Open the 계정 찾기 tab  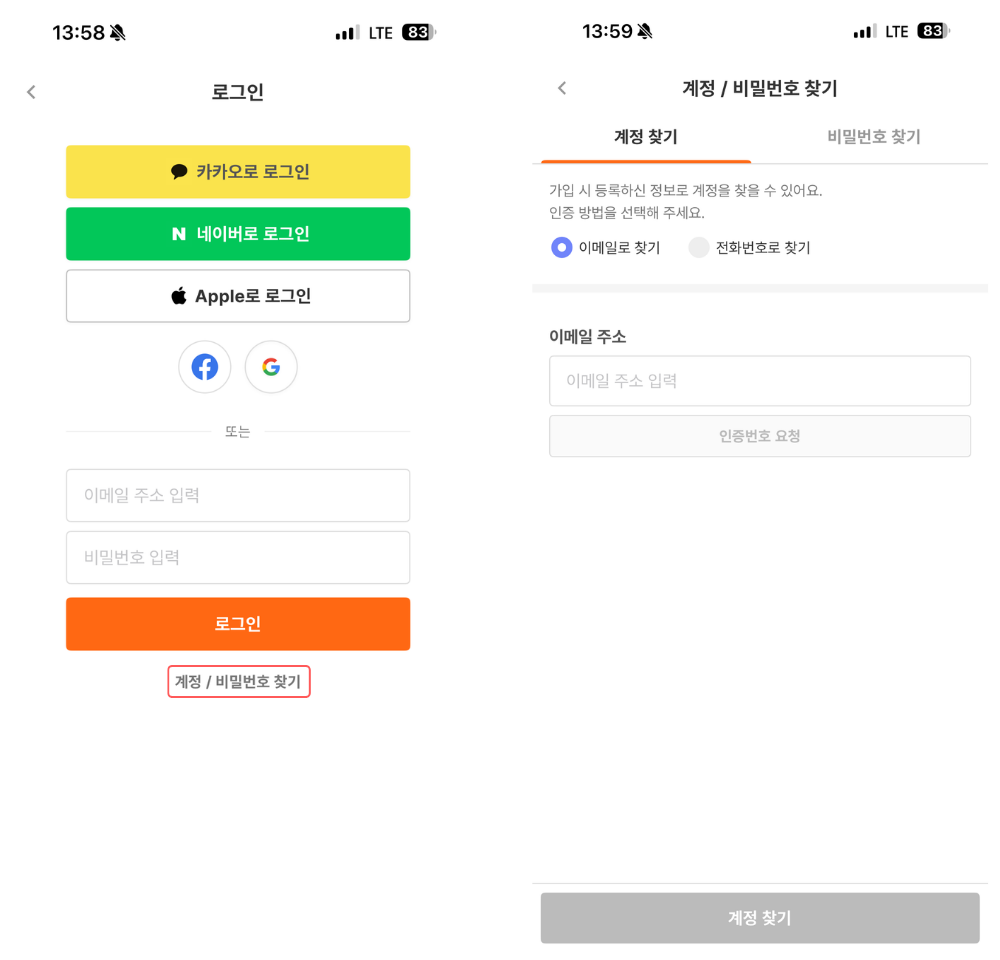tap(645, 138)
